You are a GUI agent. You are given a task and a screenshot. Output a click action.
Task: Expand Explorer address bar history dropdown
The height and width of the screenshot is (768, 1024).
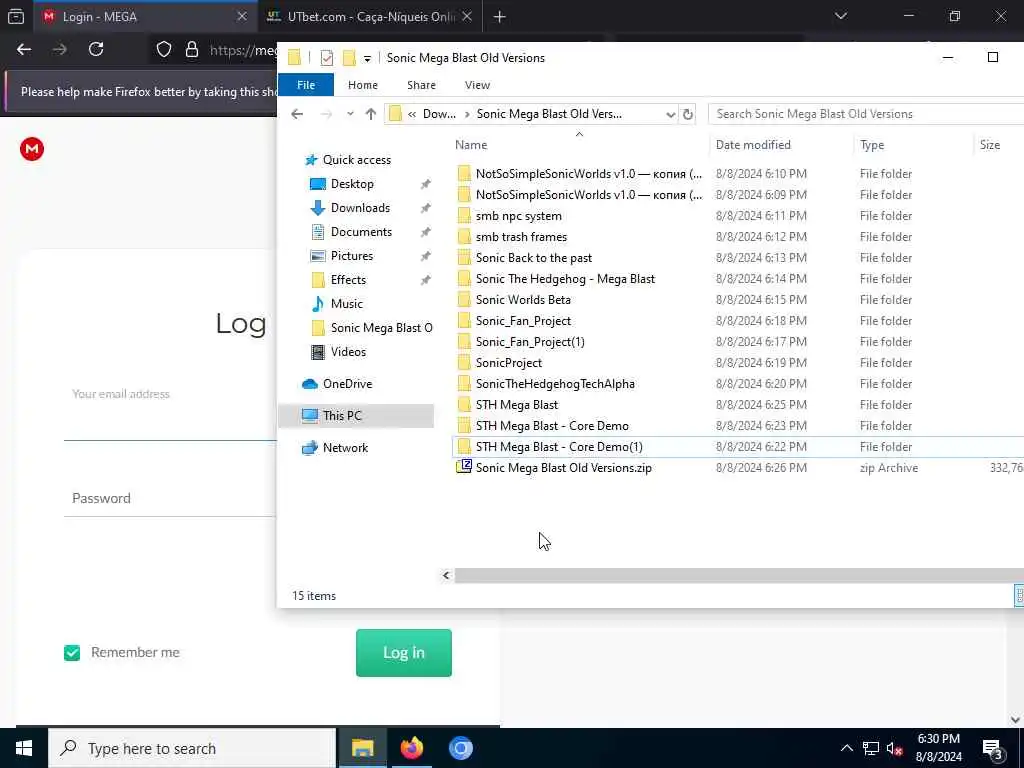pos(670,114)
